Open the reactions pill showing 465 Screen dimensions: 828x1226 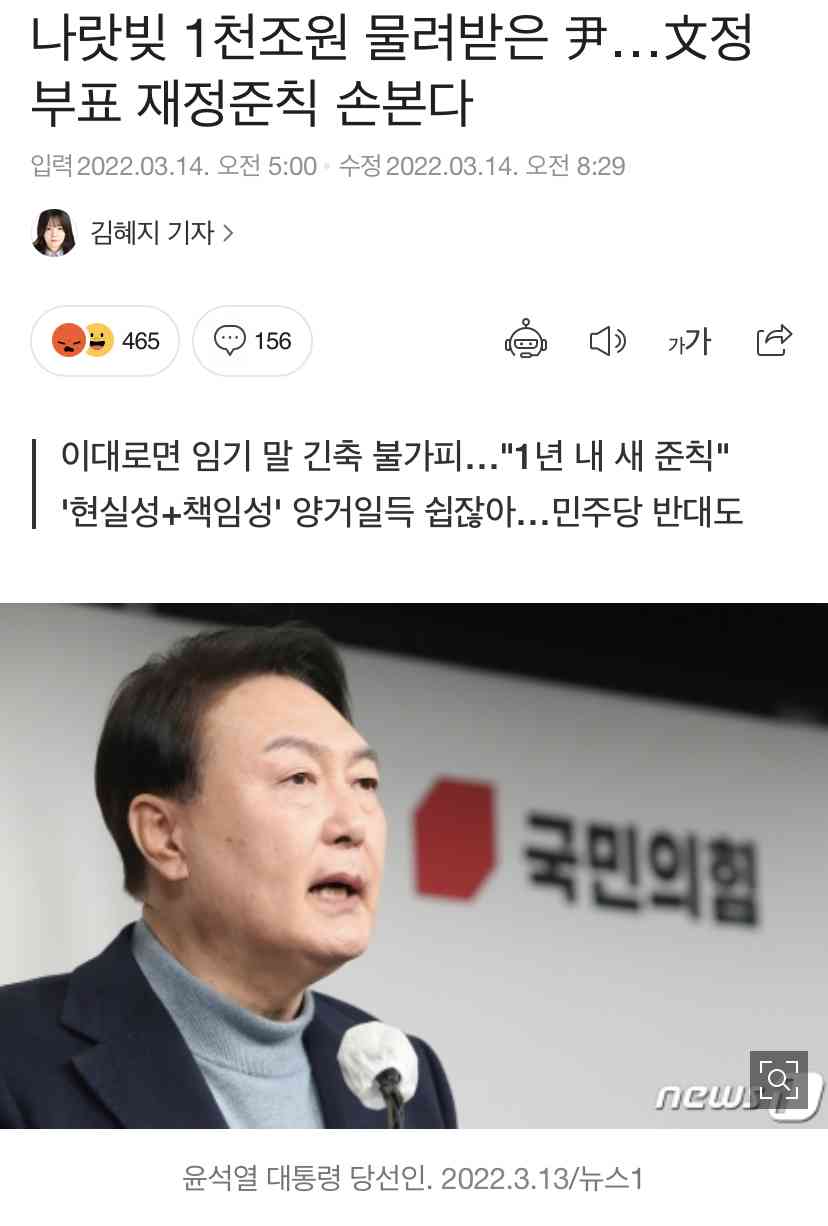click(105, 341)
